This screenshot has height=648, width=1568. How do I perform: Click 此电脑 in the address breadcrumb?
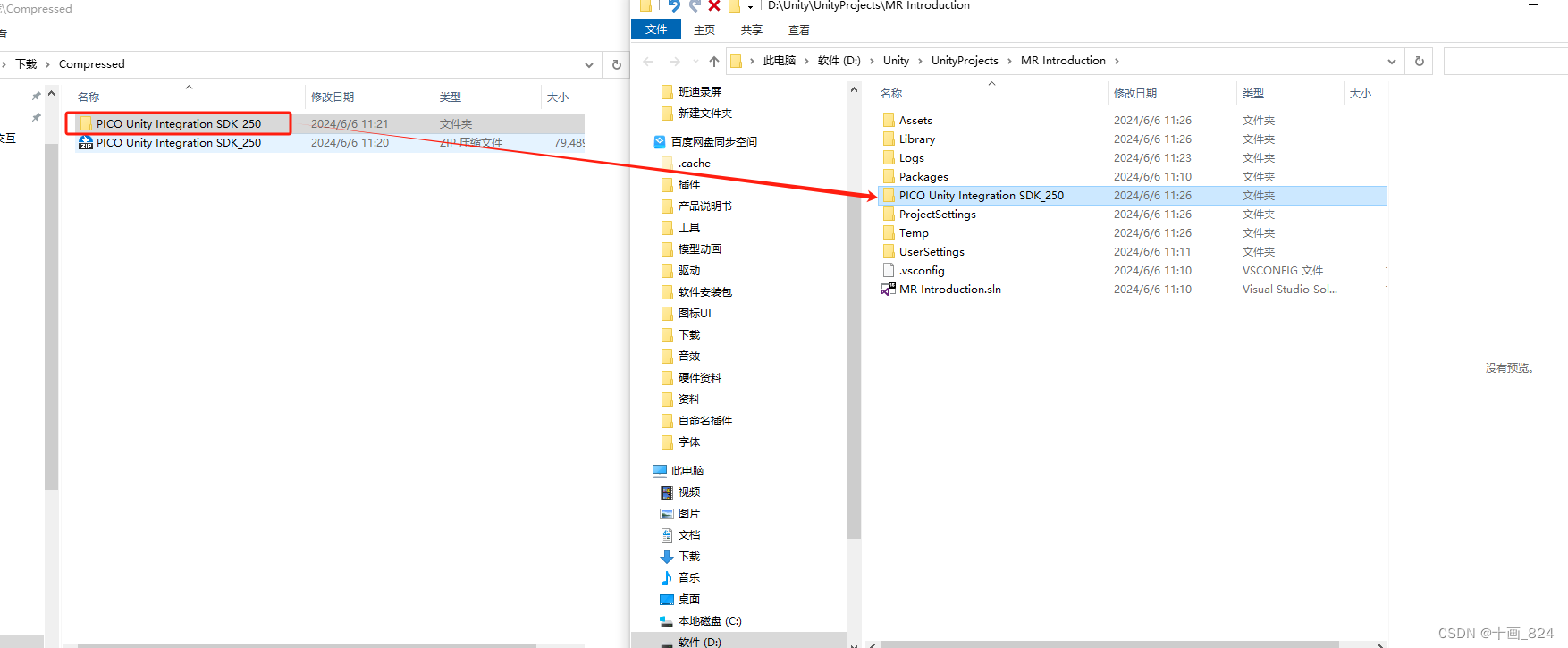click(780, 61)
